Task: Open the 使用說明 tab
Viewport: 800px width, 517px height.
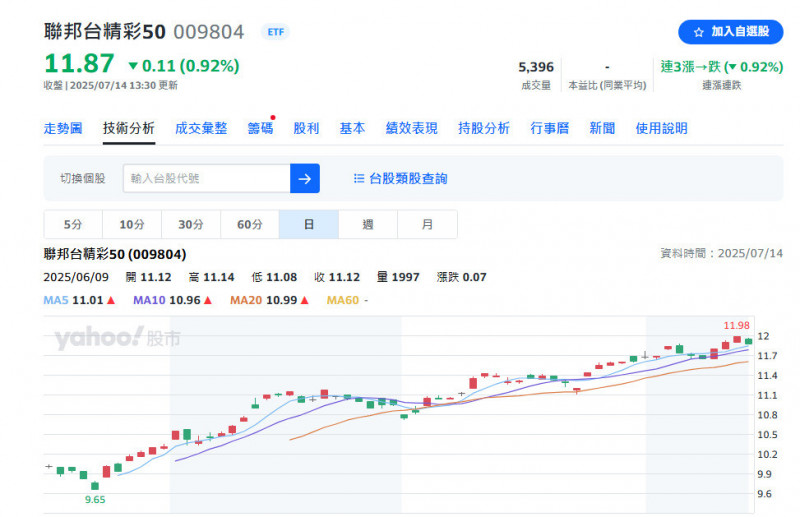Action: pyautogui.click(x=661, y=128)
